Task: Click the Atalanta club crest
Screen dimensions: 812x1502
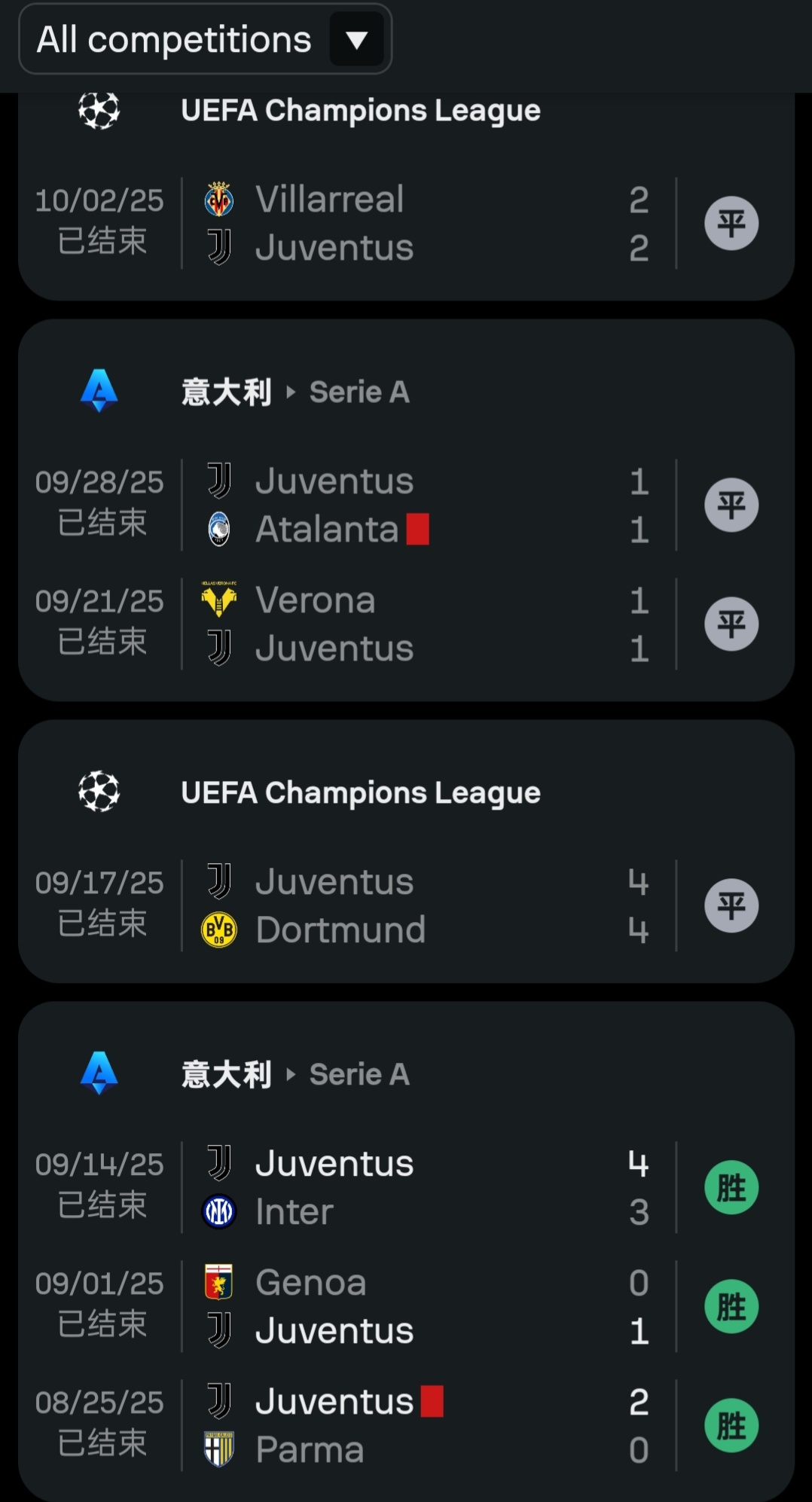Action: point(219,530)
